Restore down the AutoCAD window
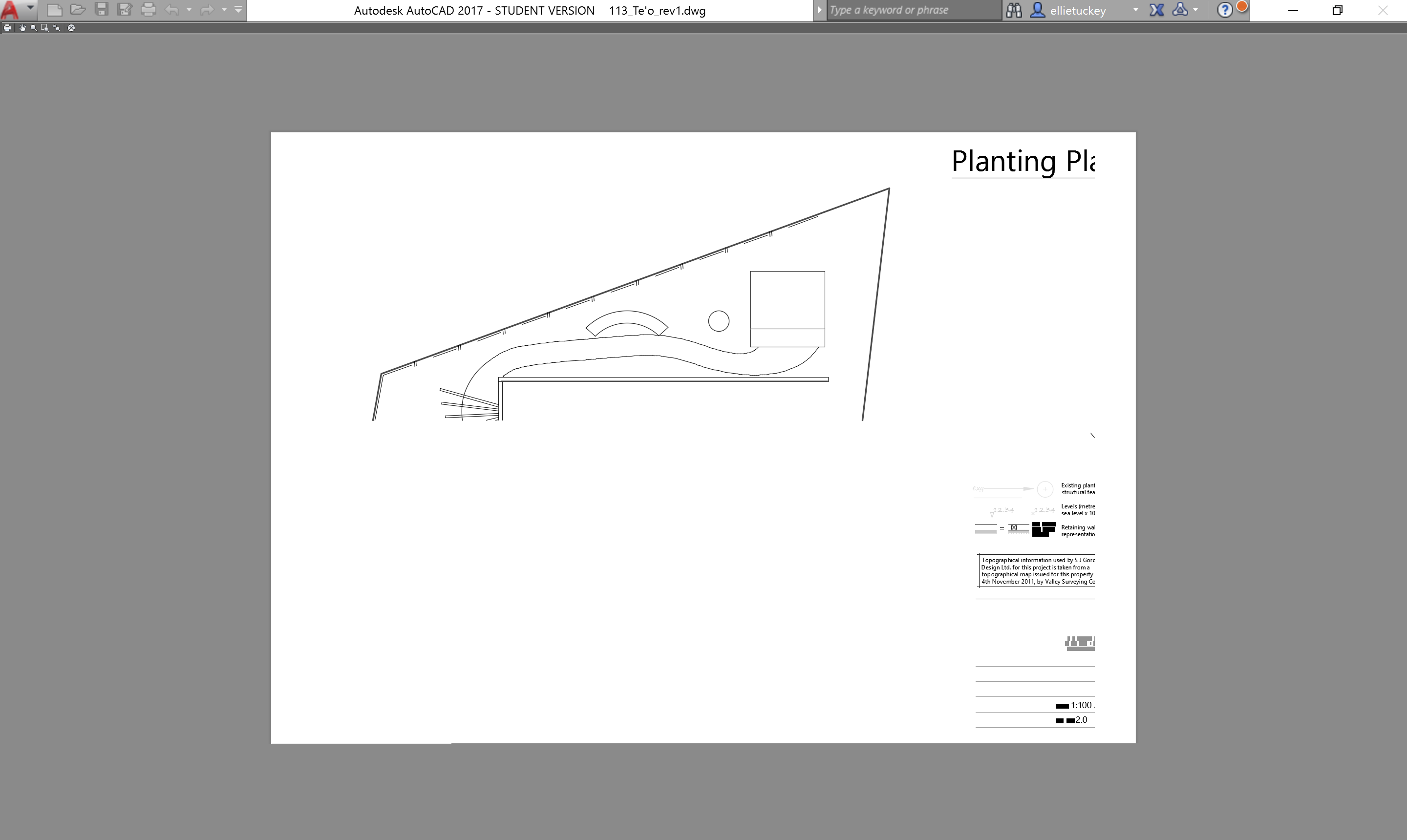The image size is (1407, 840). click(1337, 10)
